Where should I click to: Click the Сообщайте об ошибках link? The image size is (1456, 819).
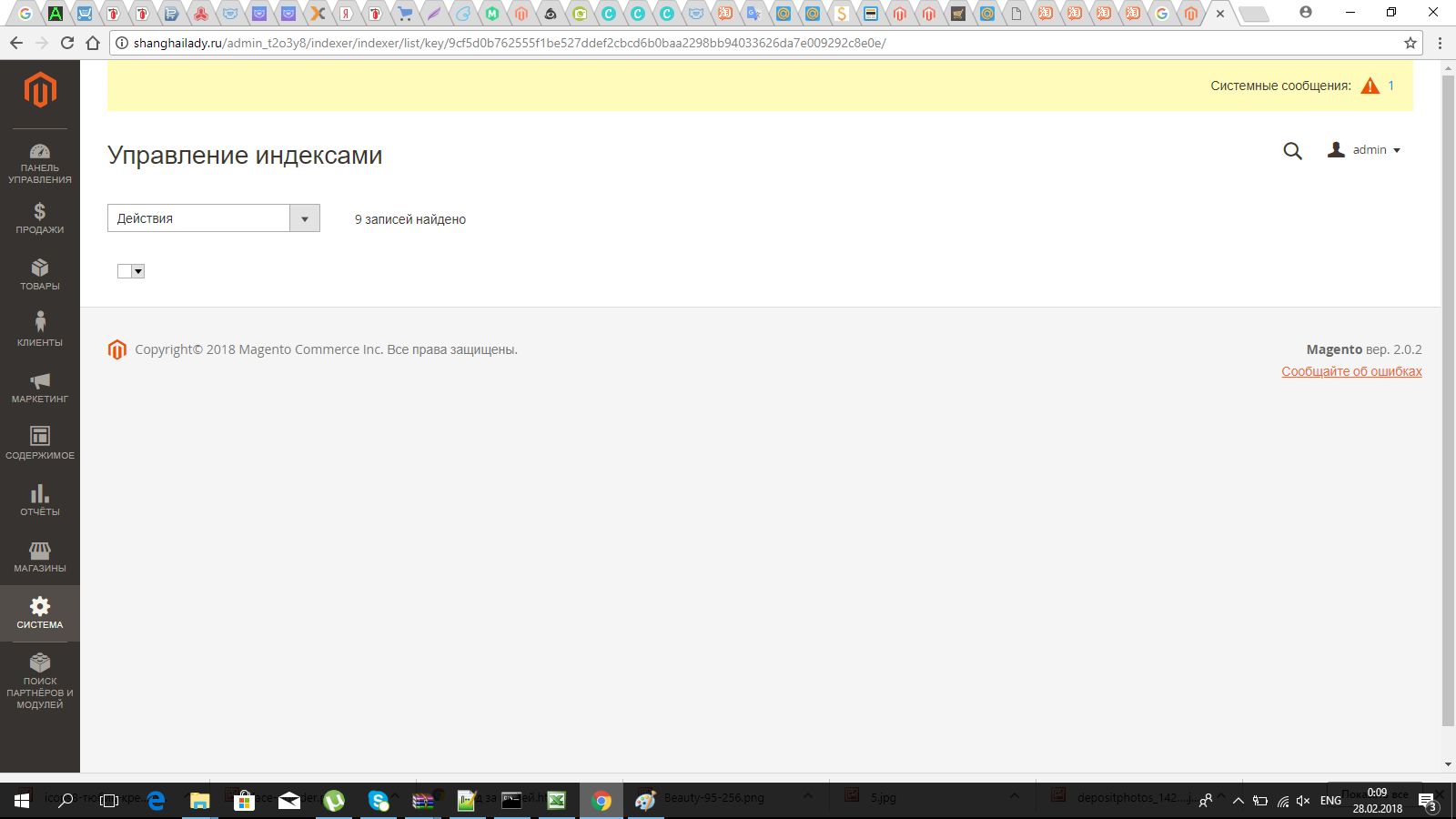(x=1350, y=371)
